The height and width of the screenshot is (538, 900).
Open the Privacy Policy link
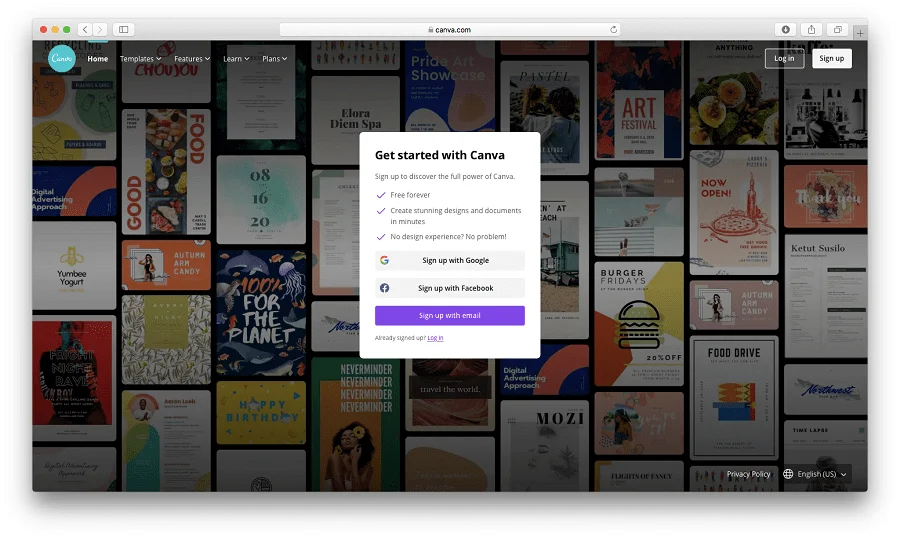click(x=748, y=474)
